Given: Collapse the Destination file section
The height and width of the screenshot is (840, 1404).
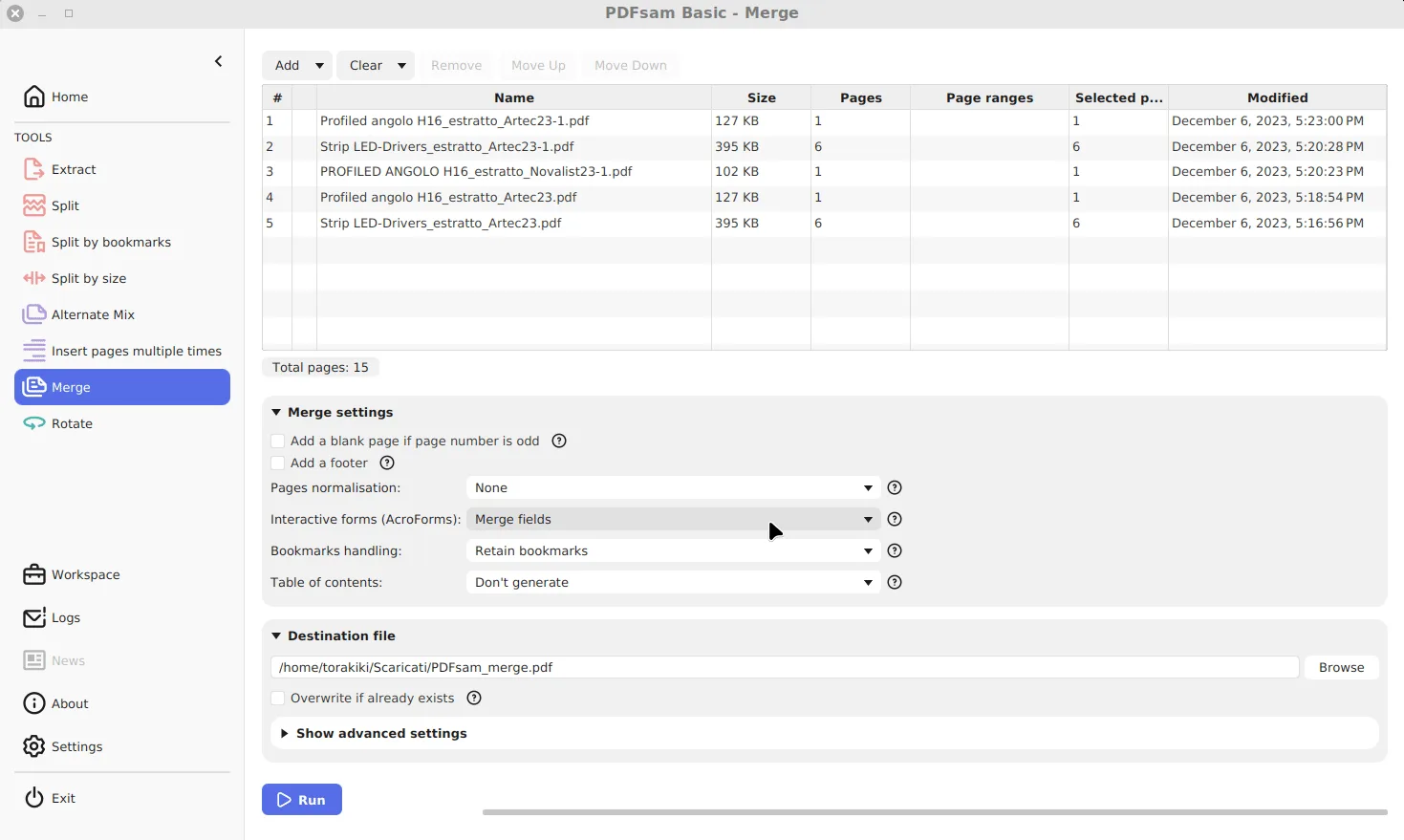Looking at the screenshot, I should click(x=276, y=635).
